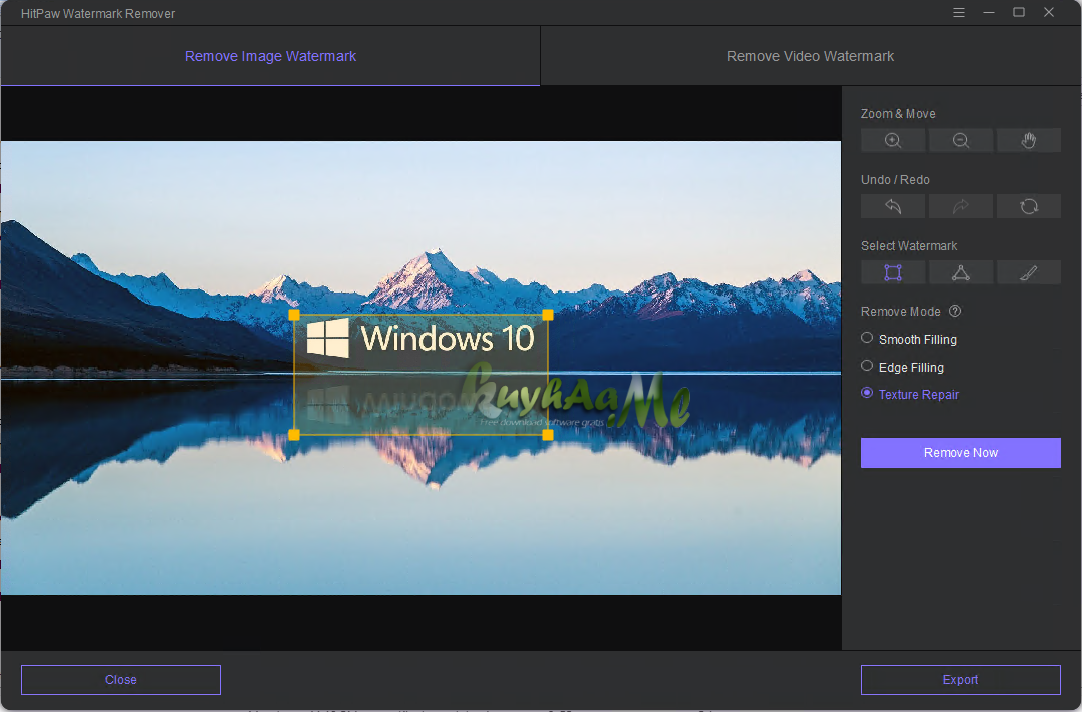This screenshot has width=1082, height=712.
Task: Click the zoom in magnifier icon
Action: coord(893,140)
